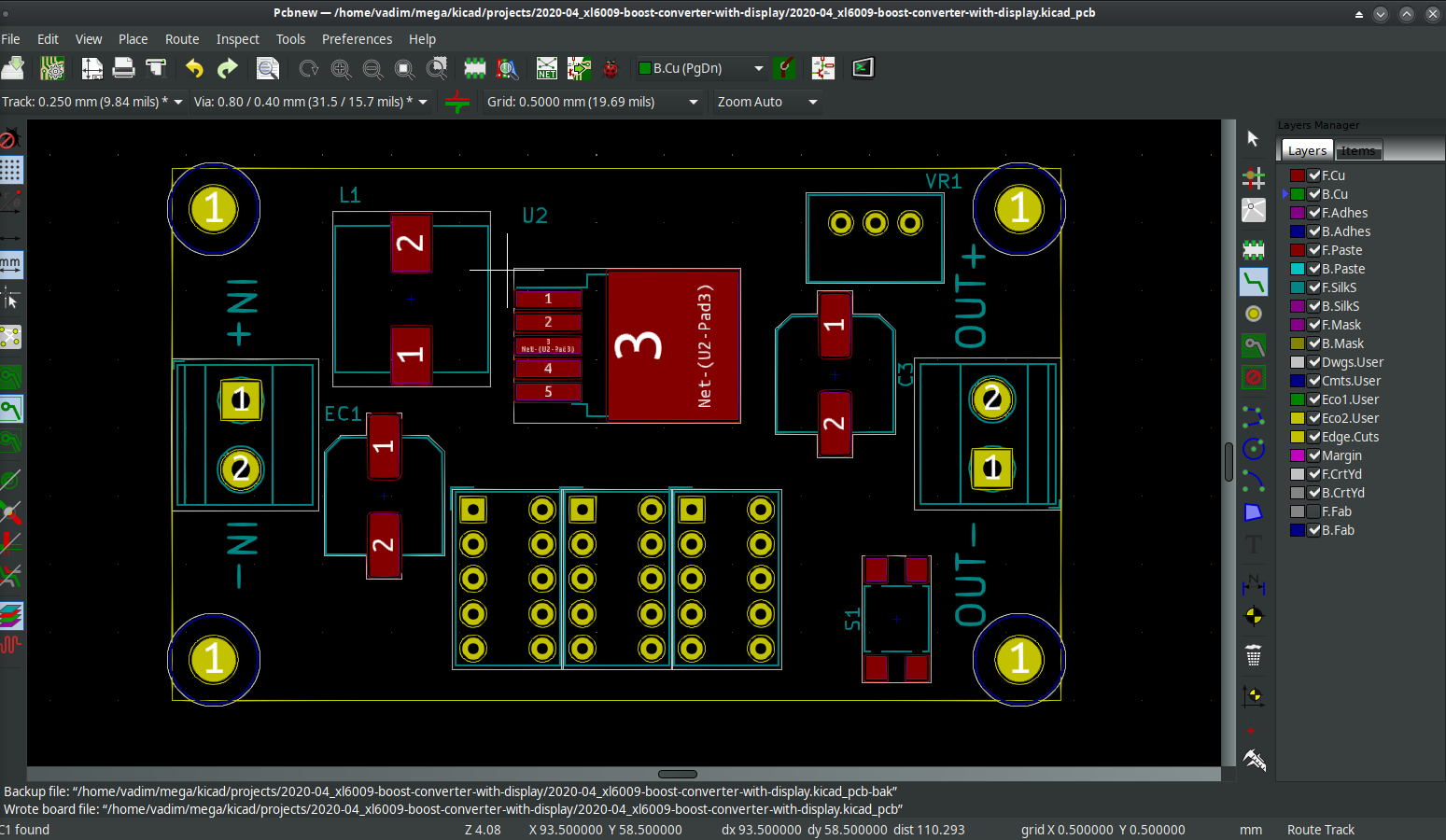
Task: Click the F.Paste color swatch
Action: coord(1298,250)
